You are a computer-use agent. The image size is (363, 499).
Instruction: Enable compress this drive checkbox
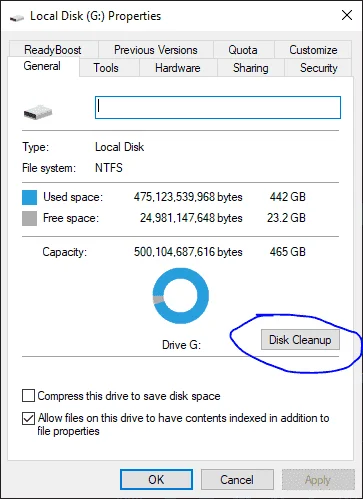28,396
